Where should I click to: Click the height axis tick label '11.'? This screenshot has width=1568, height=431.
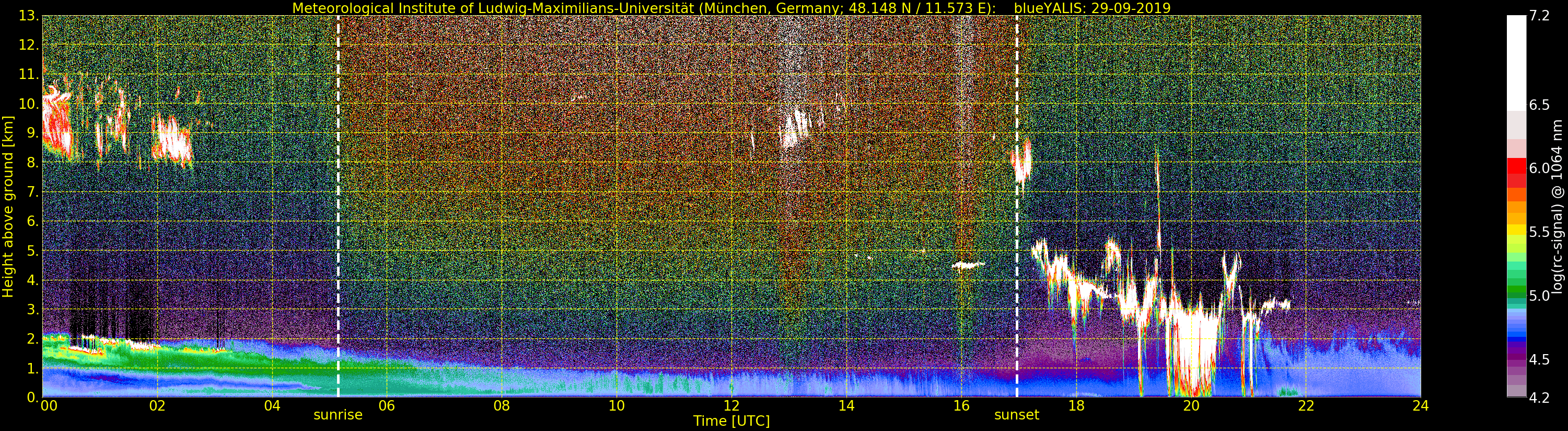click(29, 74)
